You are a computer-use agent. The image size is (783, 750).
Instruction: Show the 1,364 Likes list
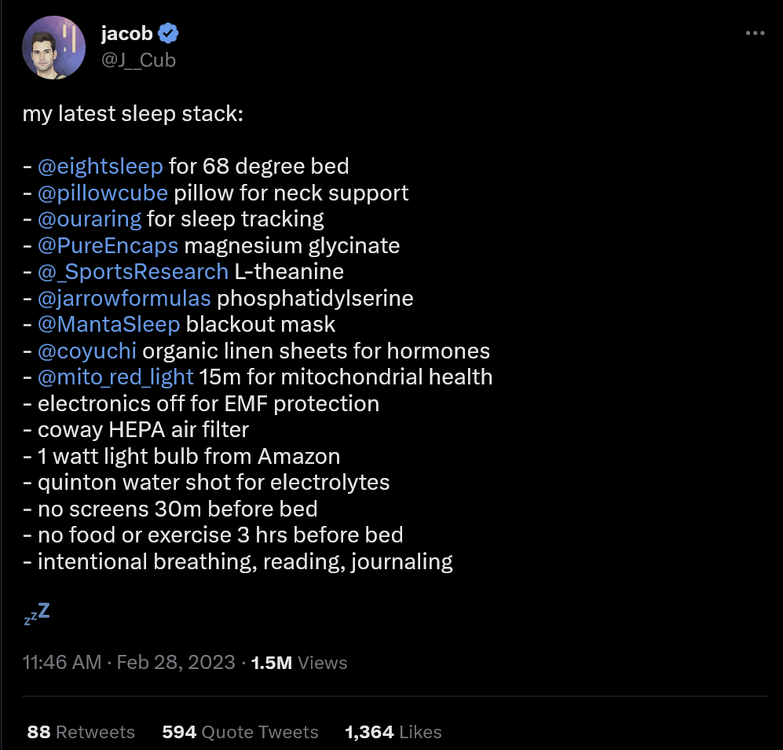click(x=393, y=732)
